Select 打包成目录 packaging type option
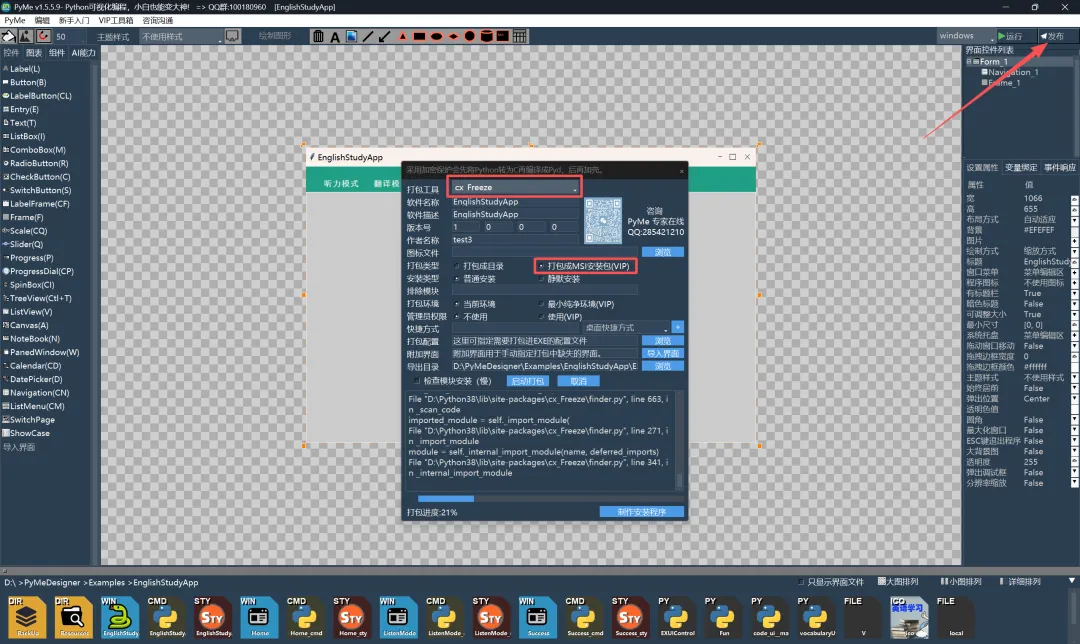The image size is (1080, 644). (x=479, y=266)
